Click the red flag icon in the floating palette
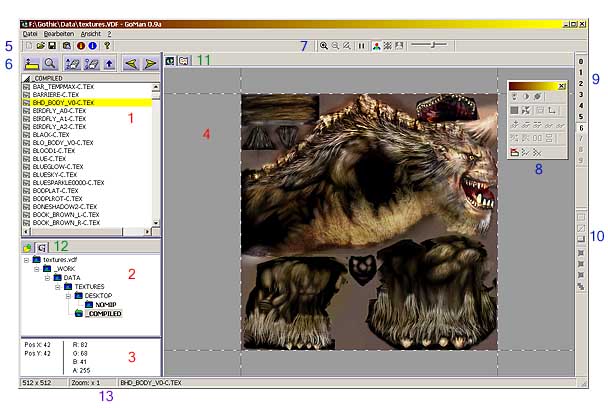Viewport: 608px width, 408px height. [x=515, y=152]
